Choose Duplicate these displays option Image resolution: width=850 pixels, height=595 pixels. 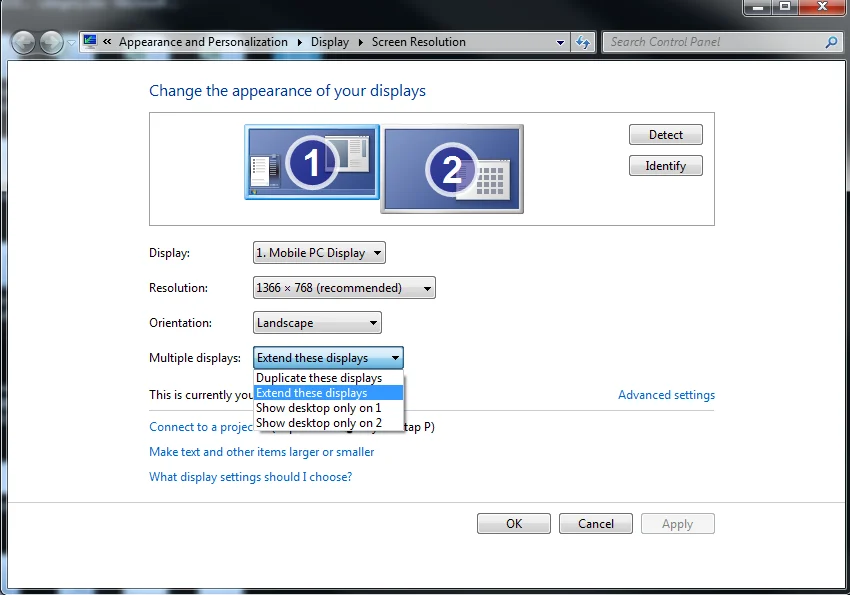pos(329,378)
